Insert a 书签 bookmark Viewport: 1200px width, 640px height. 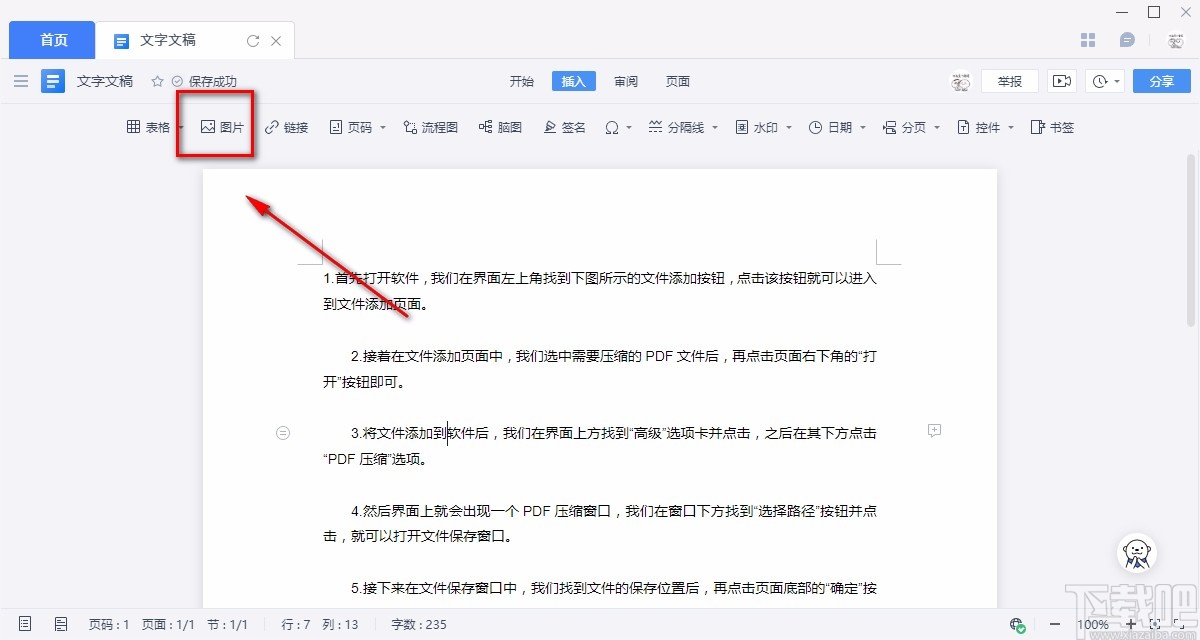click(1052, 126)
